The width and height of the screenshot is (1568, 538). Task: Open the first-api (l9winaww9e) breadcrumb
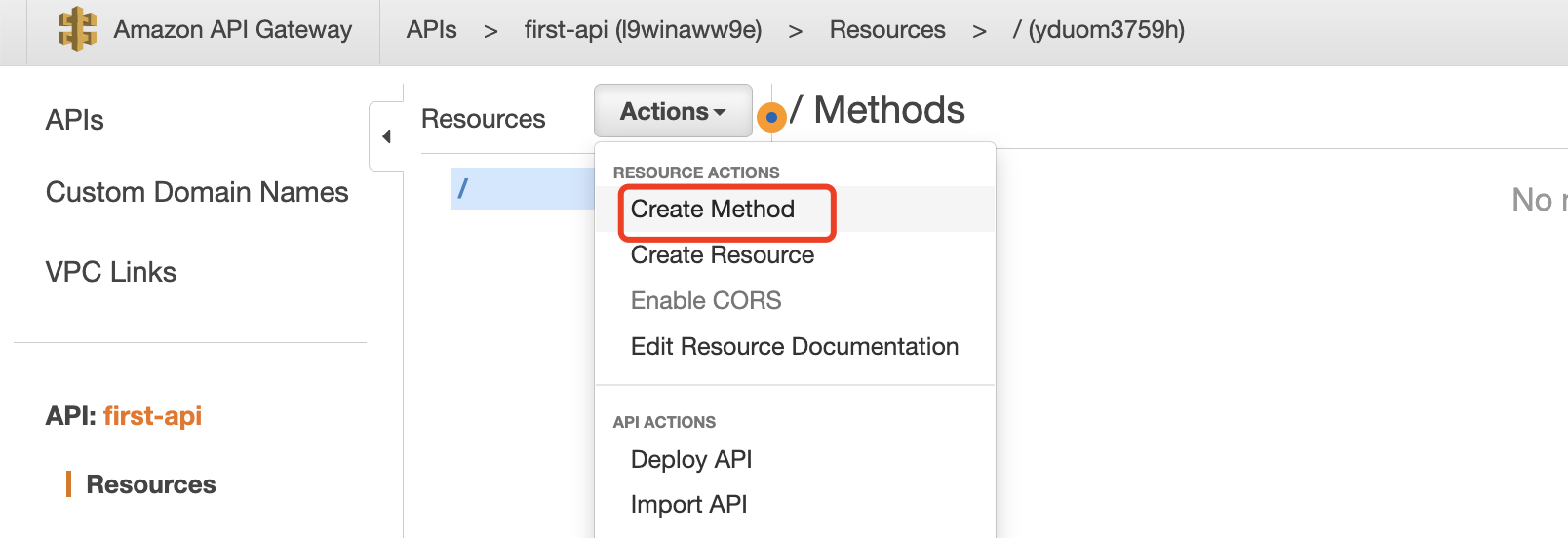pyautogui.click(x=643, y=30)
